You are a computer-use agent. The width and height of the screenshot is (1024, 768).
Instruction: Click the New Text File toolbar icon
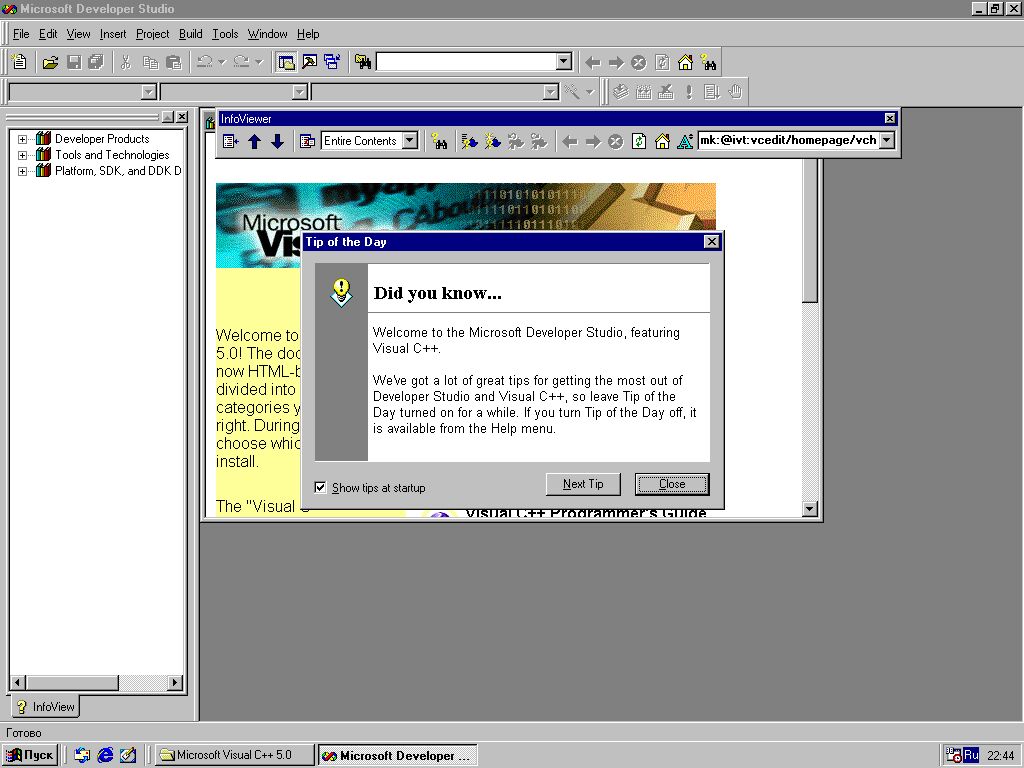(x=19, y=62)
